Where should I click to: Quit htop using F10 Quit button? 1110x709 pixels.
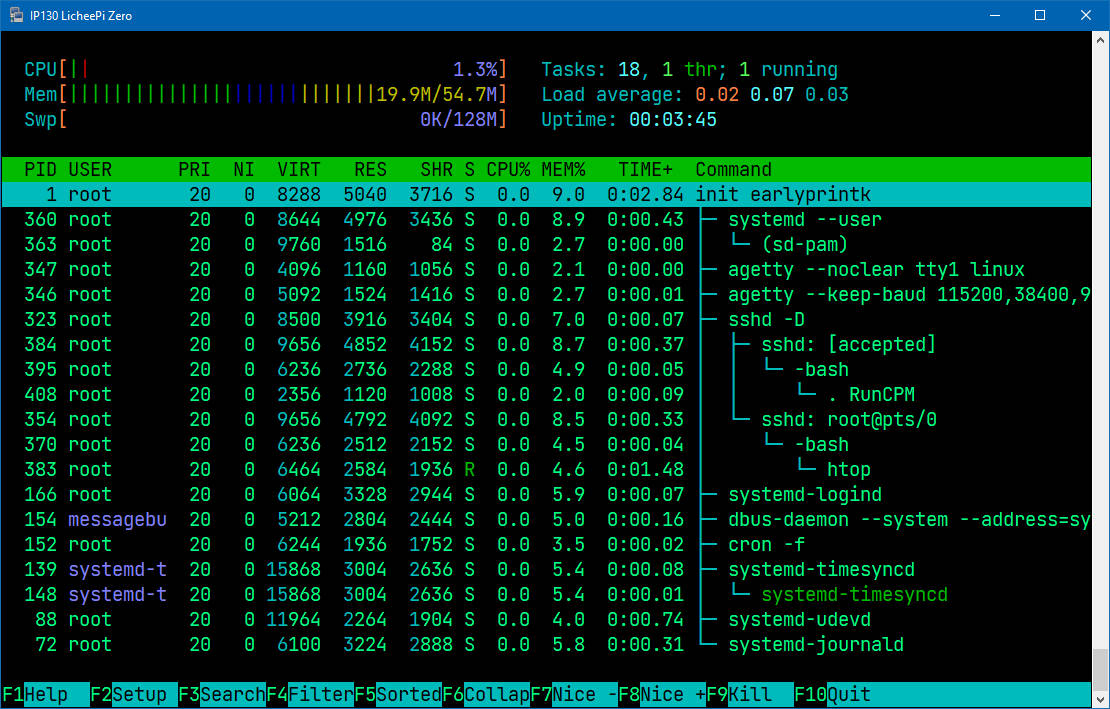coord(832,695)
